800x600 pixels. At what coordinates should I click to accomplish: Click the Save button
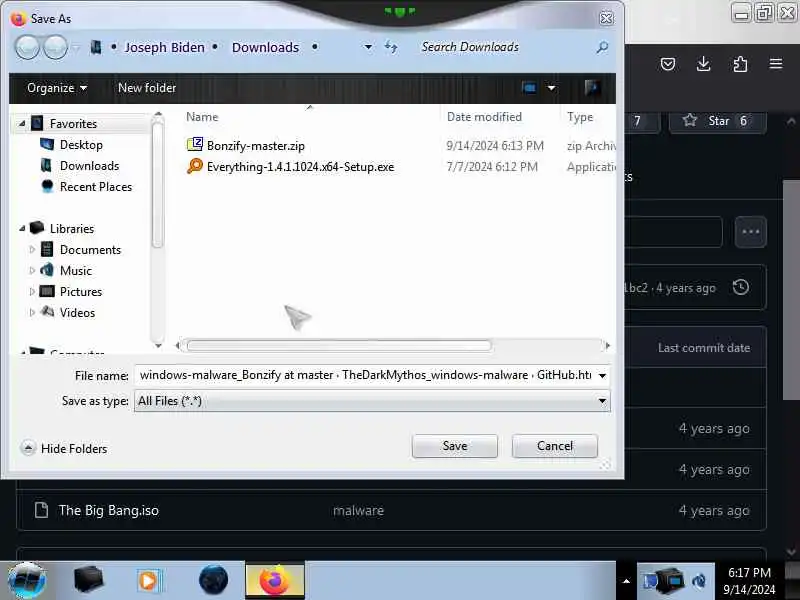[455, 446]
